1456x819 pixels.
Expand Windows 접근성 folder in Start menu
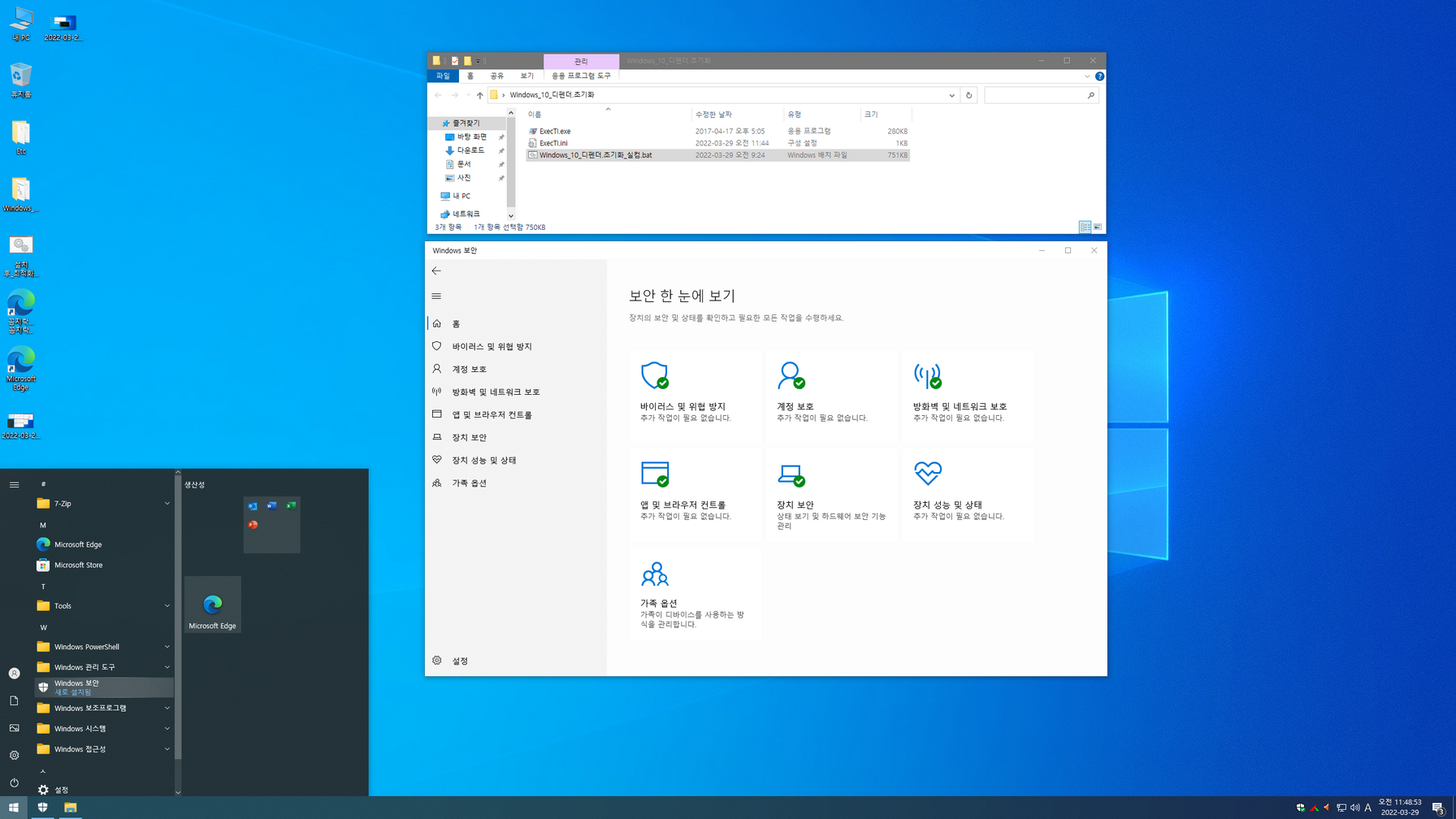click(104, 749)
